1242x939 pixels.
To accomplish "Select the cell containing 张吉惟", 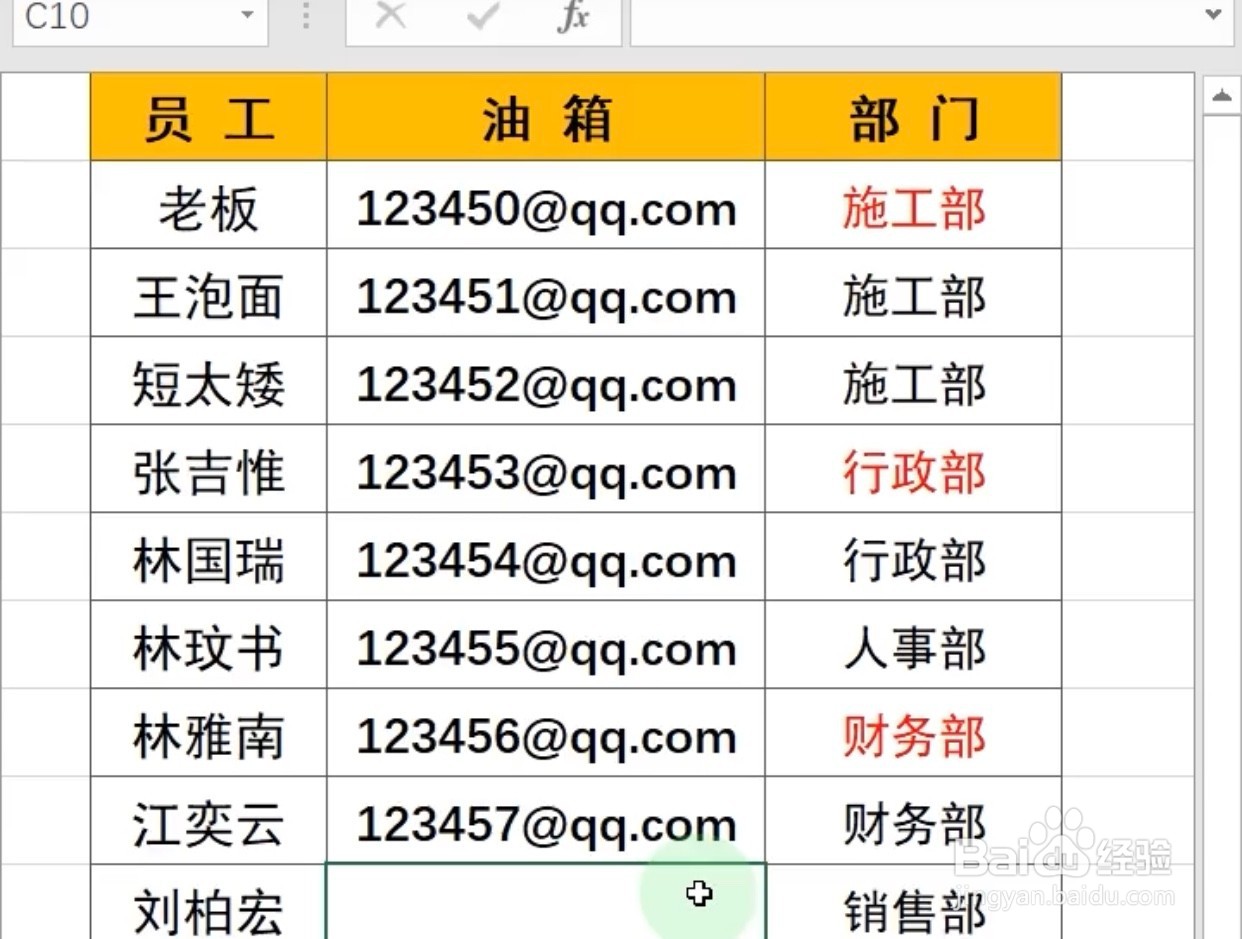I will click(x=207, y=470).
